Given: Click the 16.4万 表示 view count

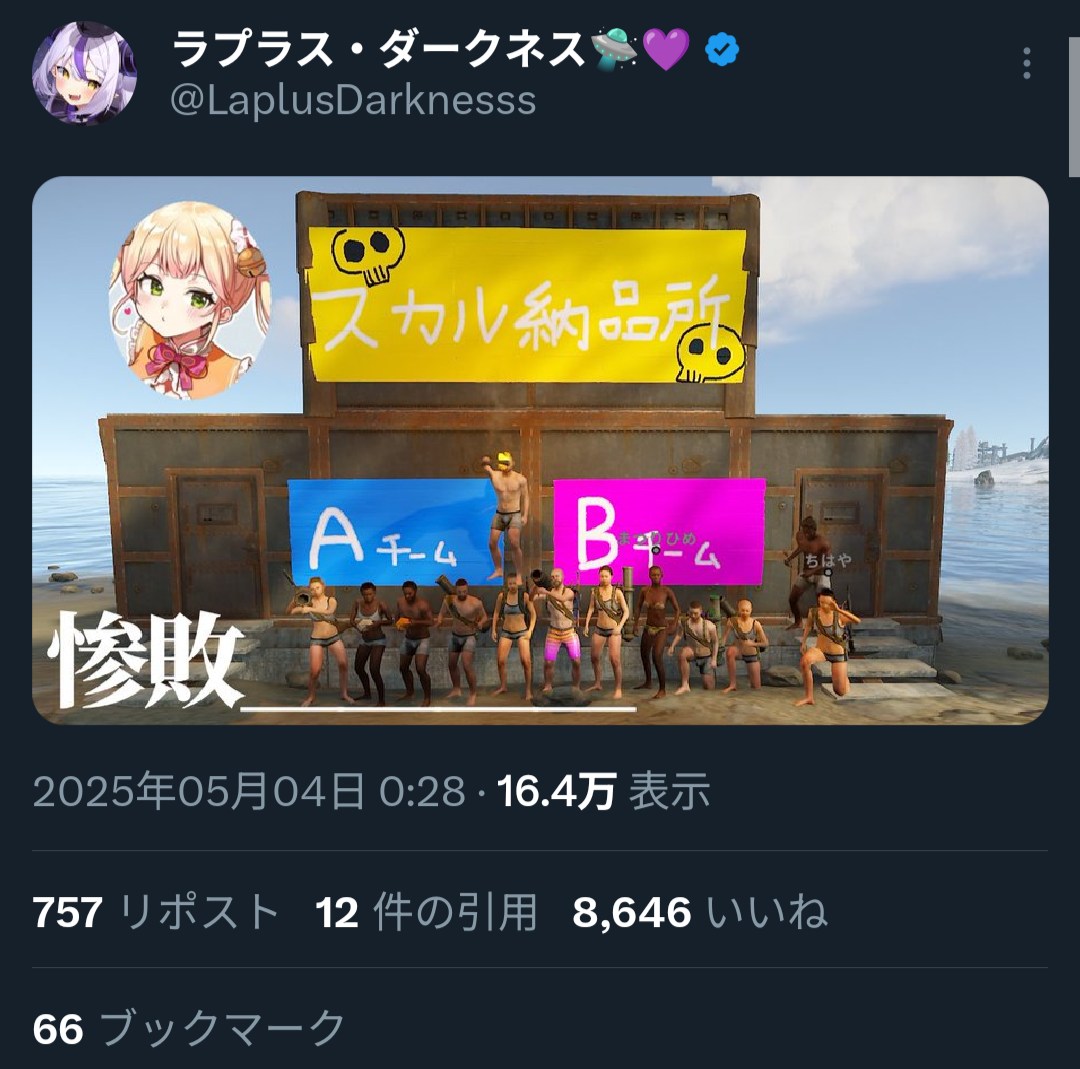Looking at the screenshot, I should point(603,791).
